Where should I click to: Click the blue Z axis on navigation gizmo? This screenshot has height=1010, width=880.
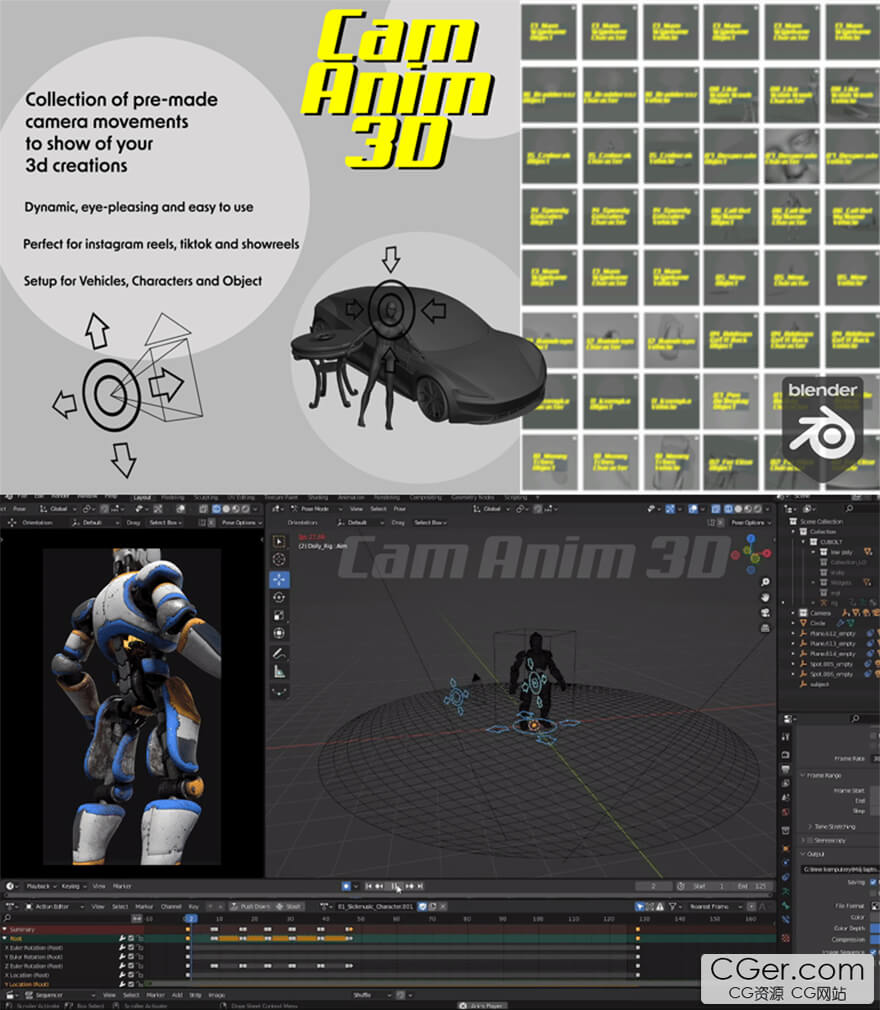(751, 538)
